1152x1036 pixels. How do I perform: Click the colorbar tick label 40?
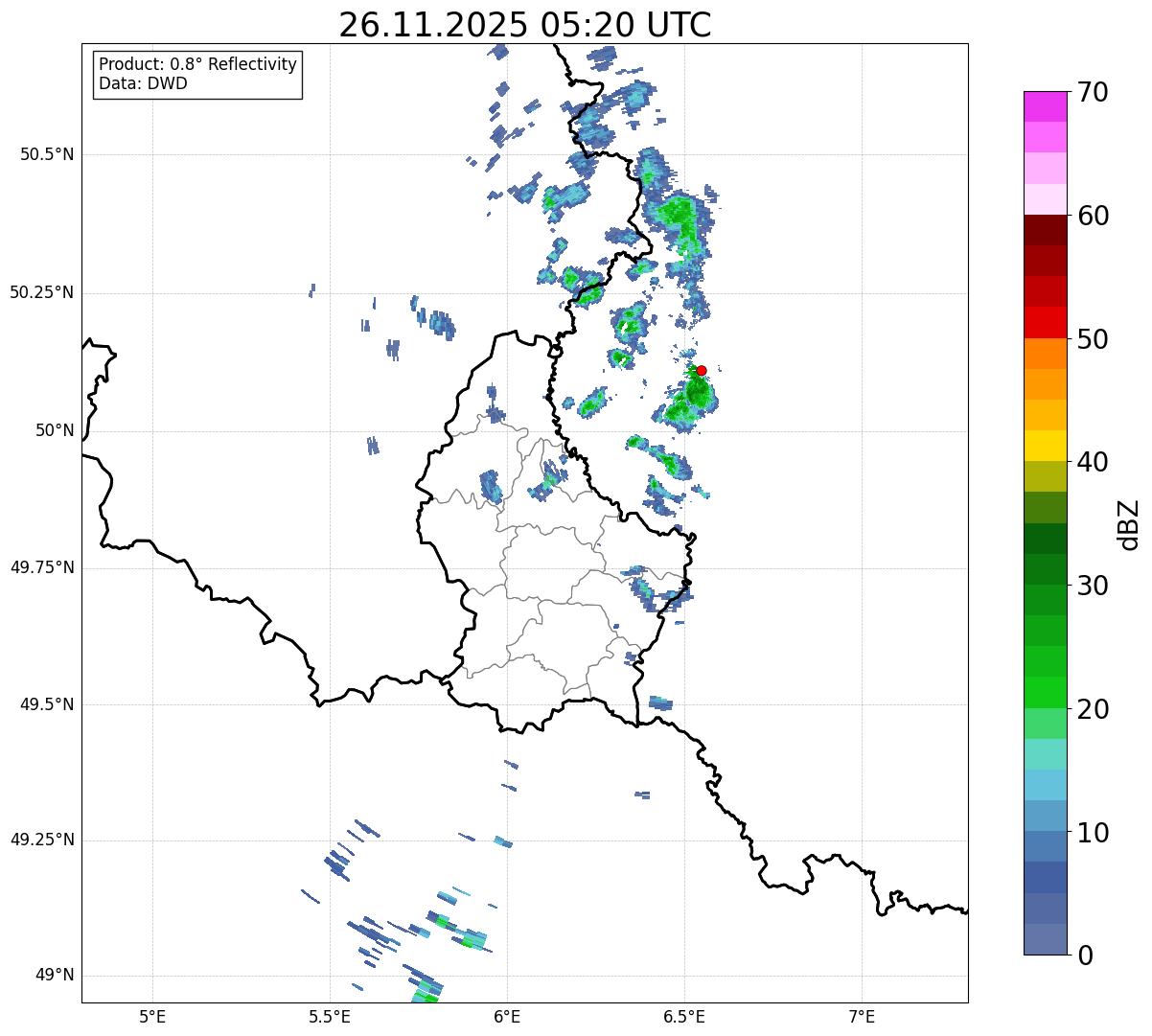[x=1092, y=462]
